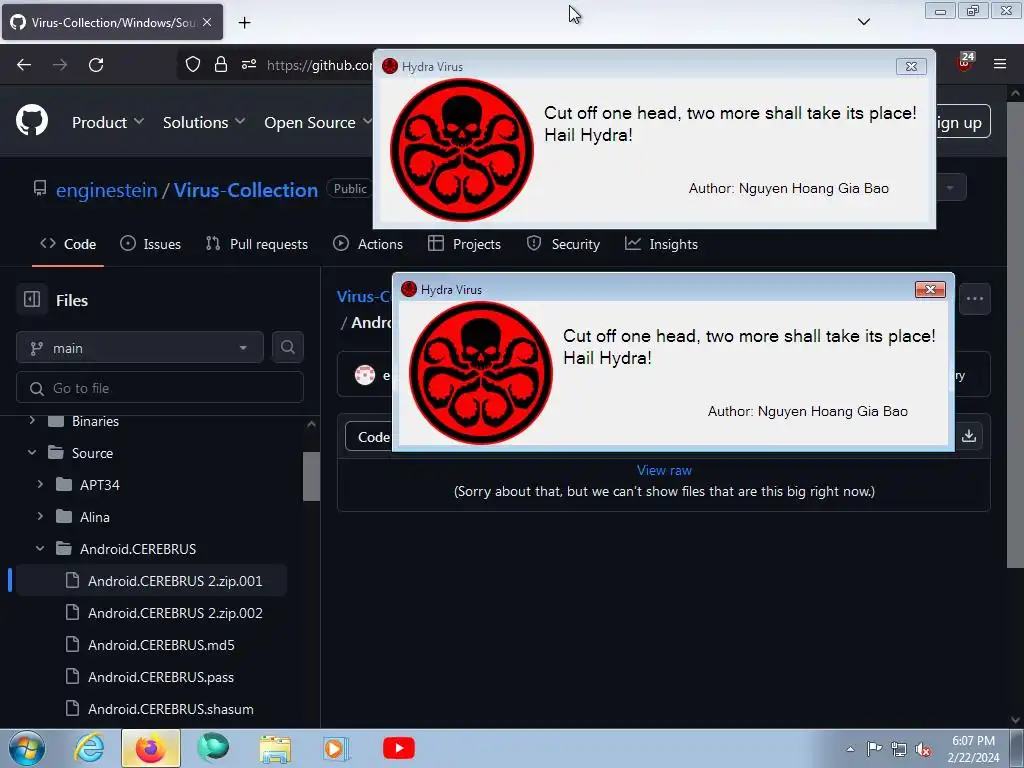Switch to the Security tab
The width and height of the screenshot is (1024, 768).
click(x=564, y=244)
